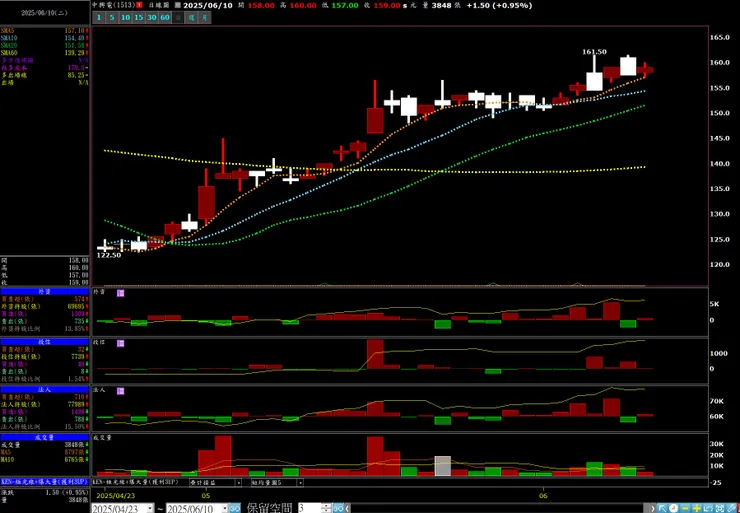Switch to the 15-minute timeframe
The height and width of the screenshot is (513, 740).
[138, 17]
